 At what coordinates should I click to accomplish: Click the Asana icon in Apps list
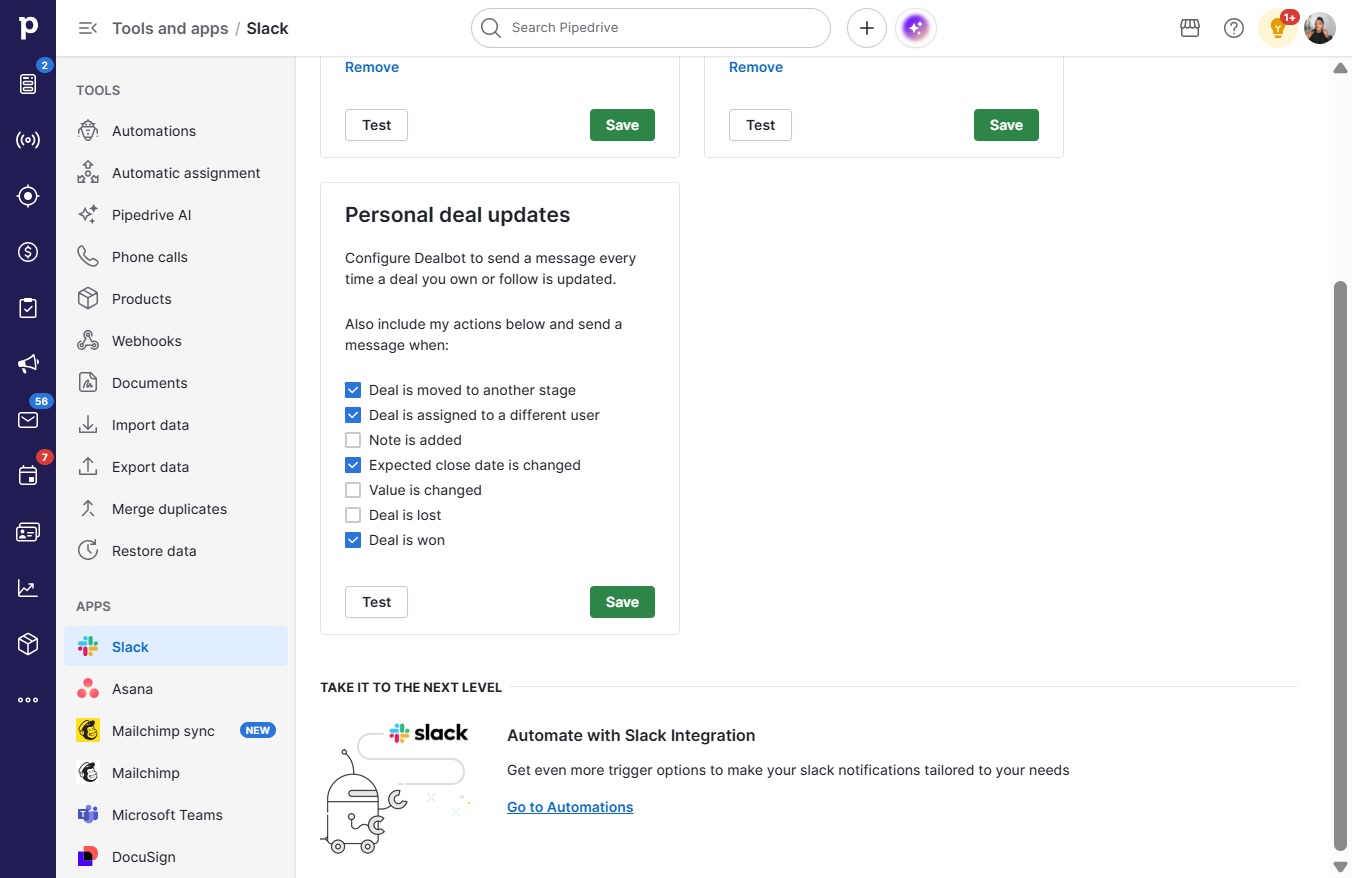click(88, 689)
